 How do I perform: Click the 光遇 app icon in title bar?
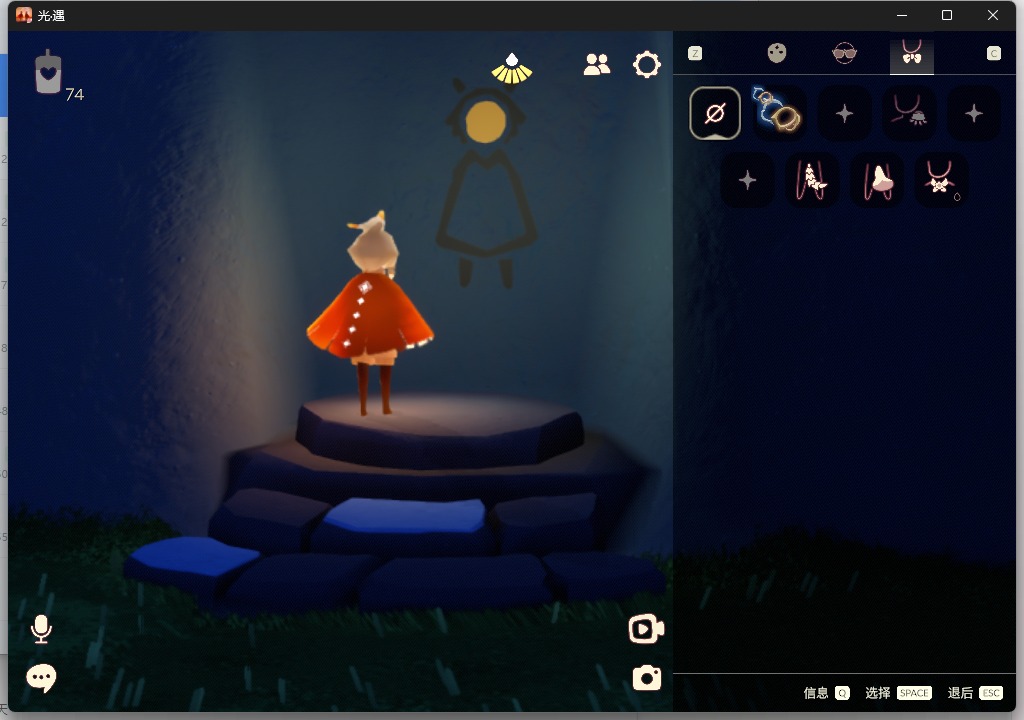[x=24, y=15]
